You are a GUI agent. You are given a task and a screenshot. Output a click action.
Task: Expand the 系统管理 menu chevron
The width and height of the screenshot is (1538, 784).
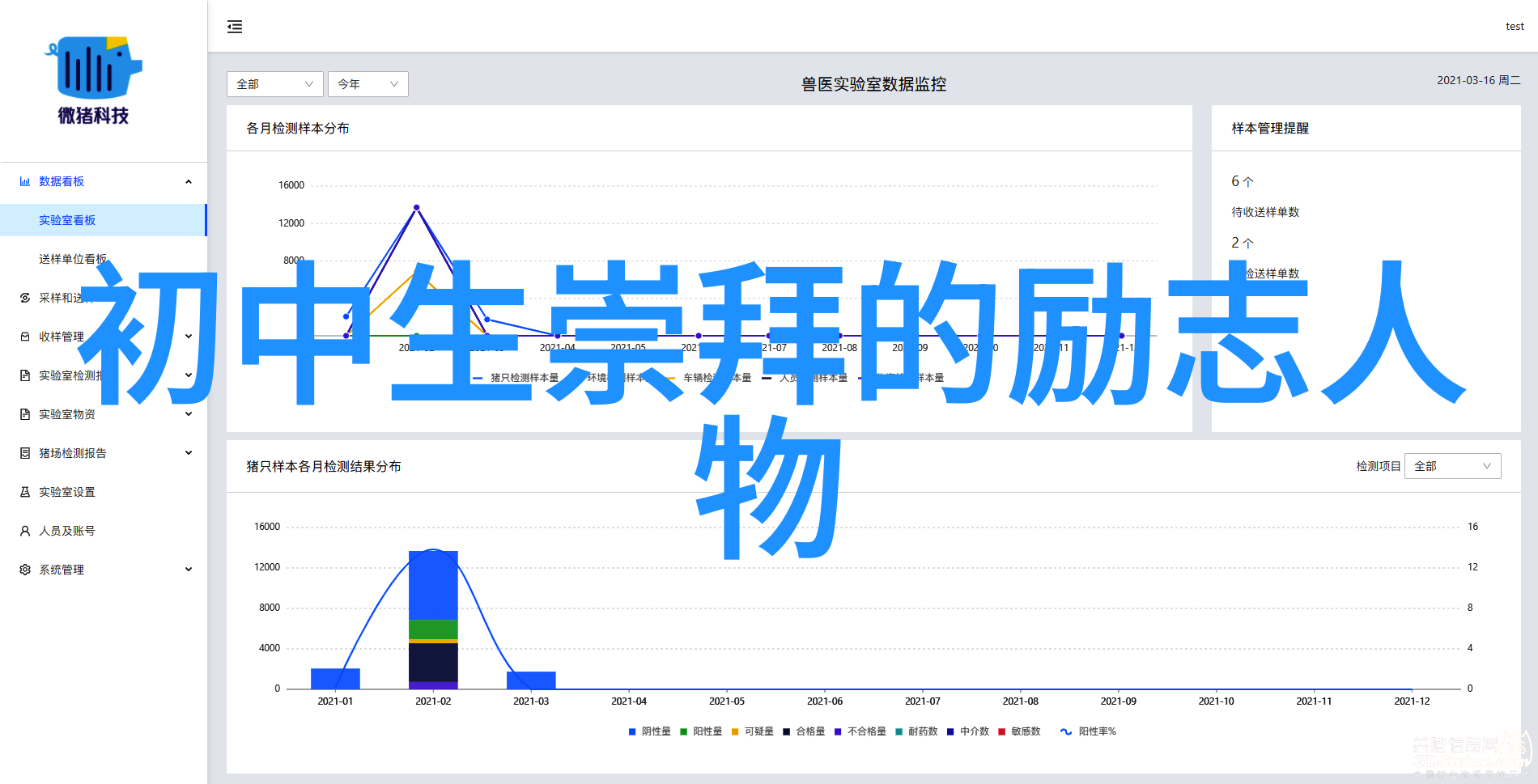189,570
